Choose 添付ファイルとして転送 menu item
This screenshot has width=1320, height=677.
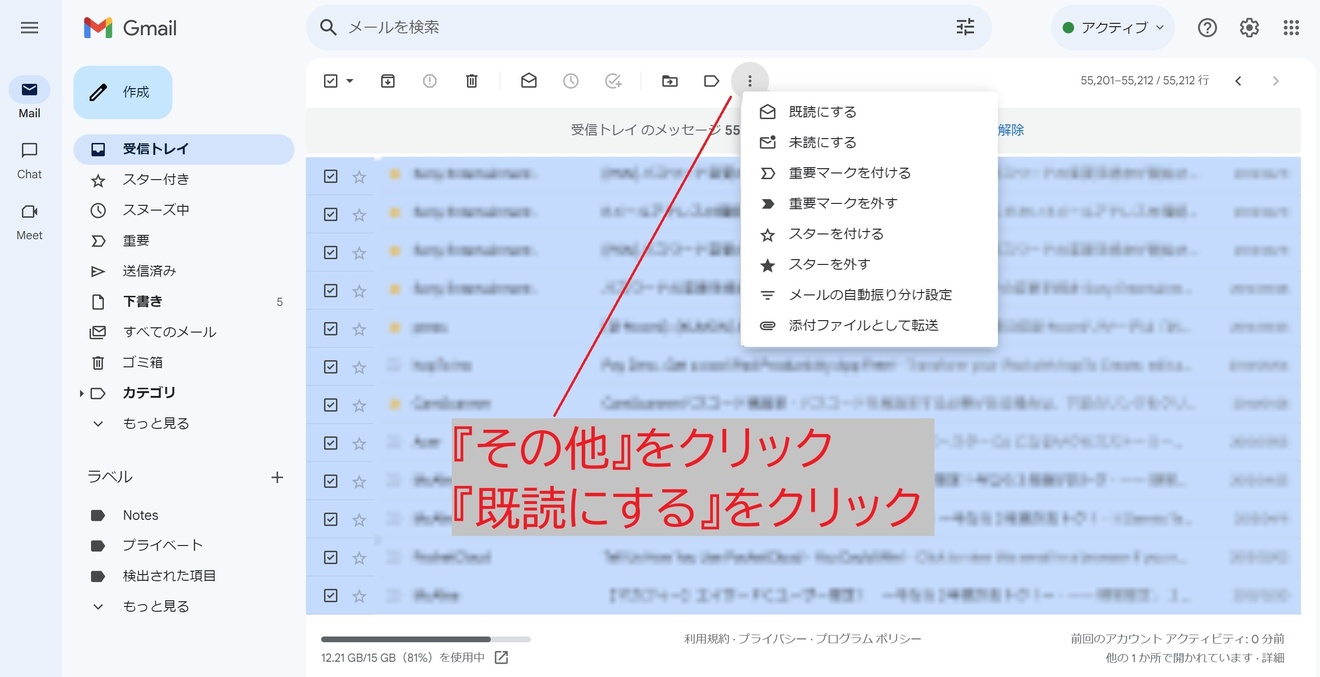[x=869, y=325]
